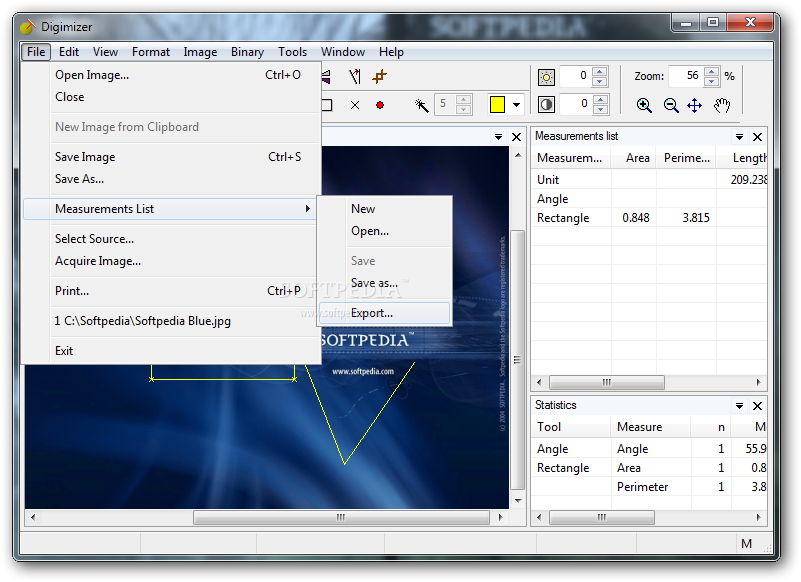The image size is (801, 582).
Task: Select New in Measurements List submenu
Action: [385, 208]
